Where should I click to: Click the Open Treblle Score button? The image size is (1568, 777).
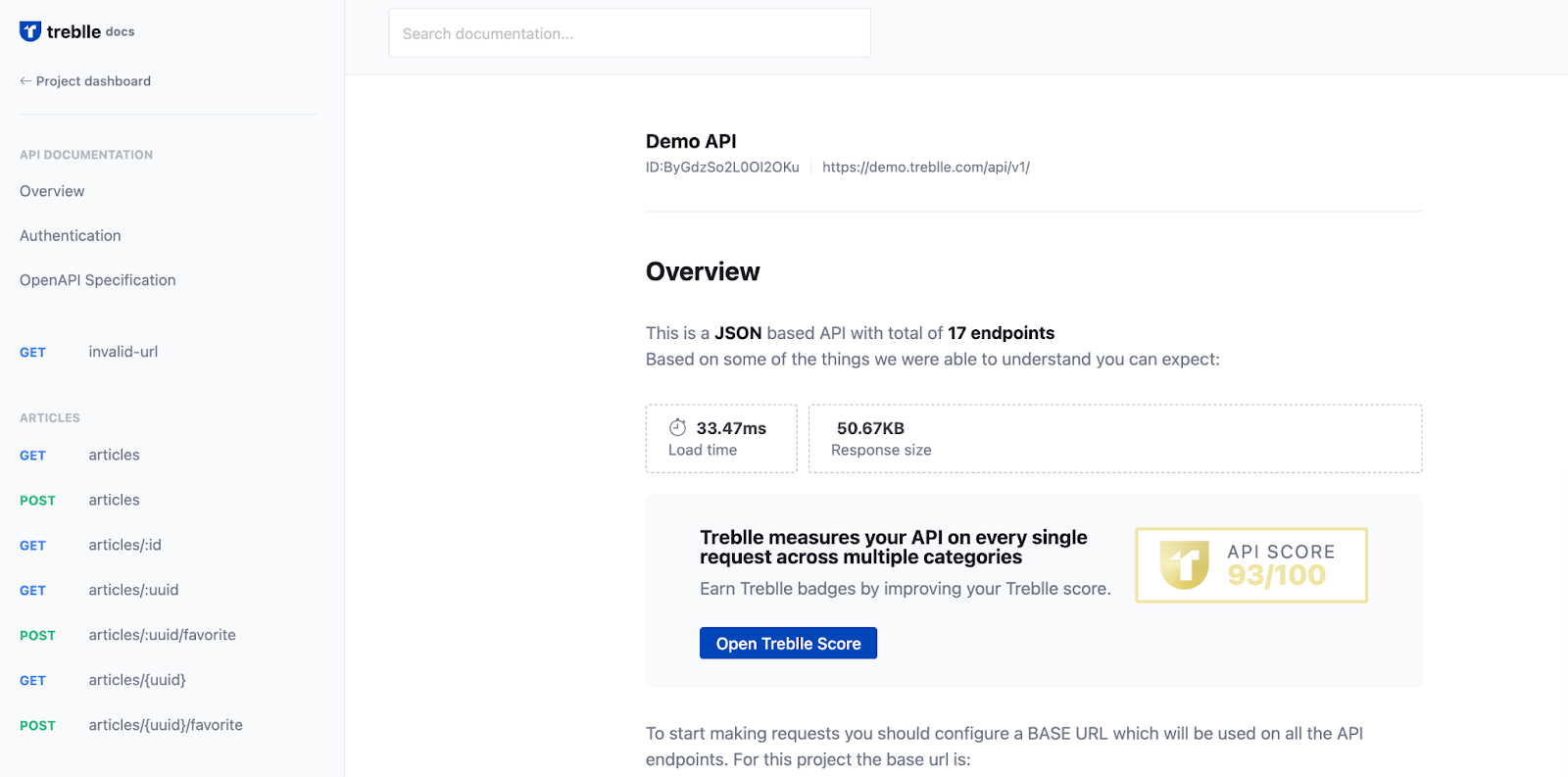(788, 643)
